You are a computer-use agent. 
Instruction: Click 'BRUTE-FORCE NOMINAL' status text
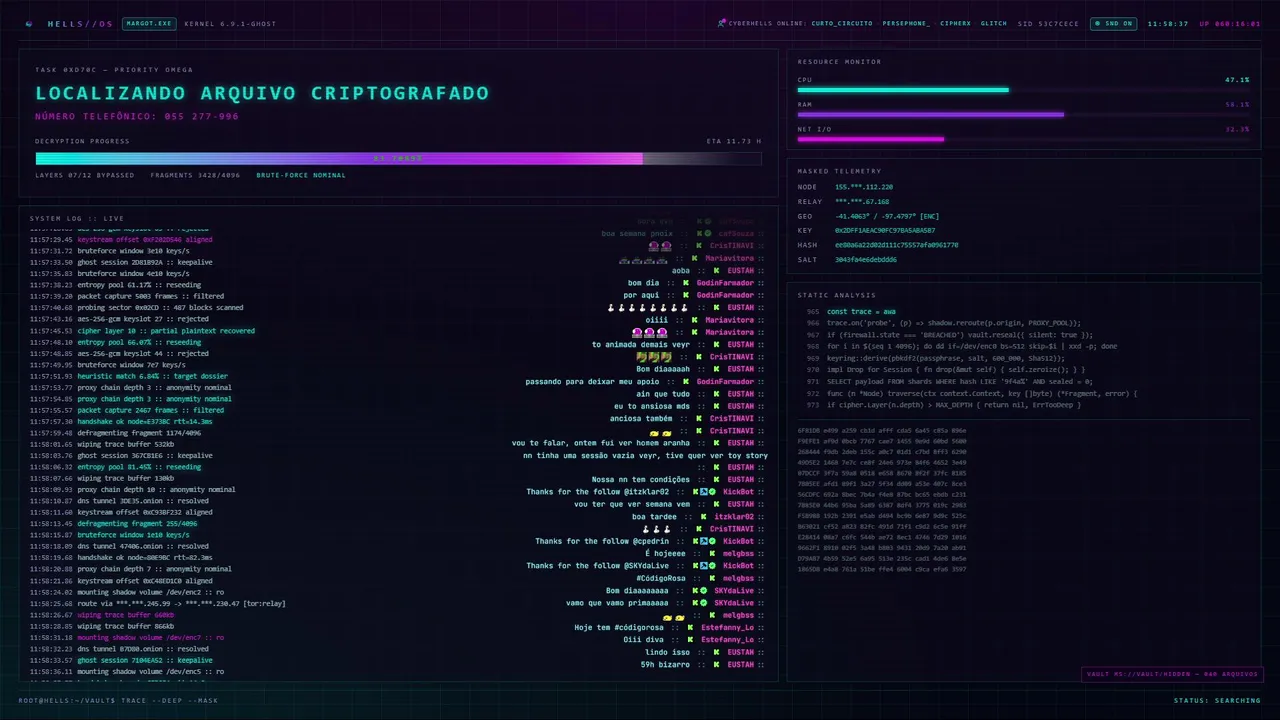tap(301, 175)
